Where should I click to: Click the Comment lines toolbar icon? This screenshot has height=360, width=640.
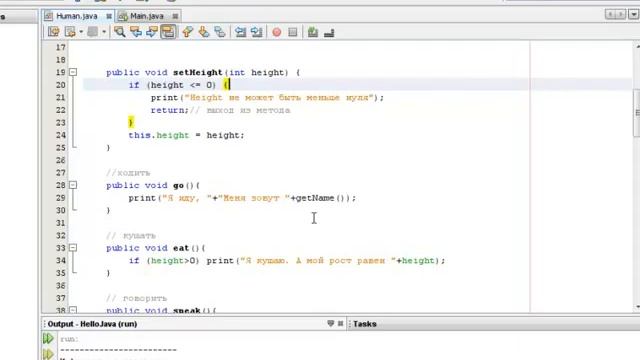point(313,32)
